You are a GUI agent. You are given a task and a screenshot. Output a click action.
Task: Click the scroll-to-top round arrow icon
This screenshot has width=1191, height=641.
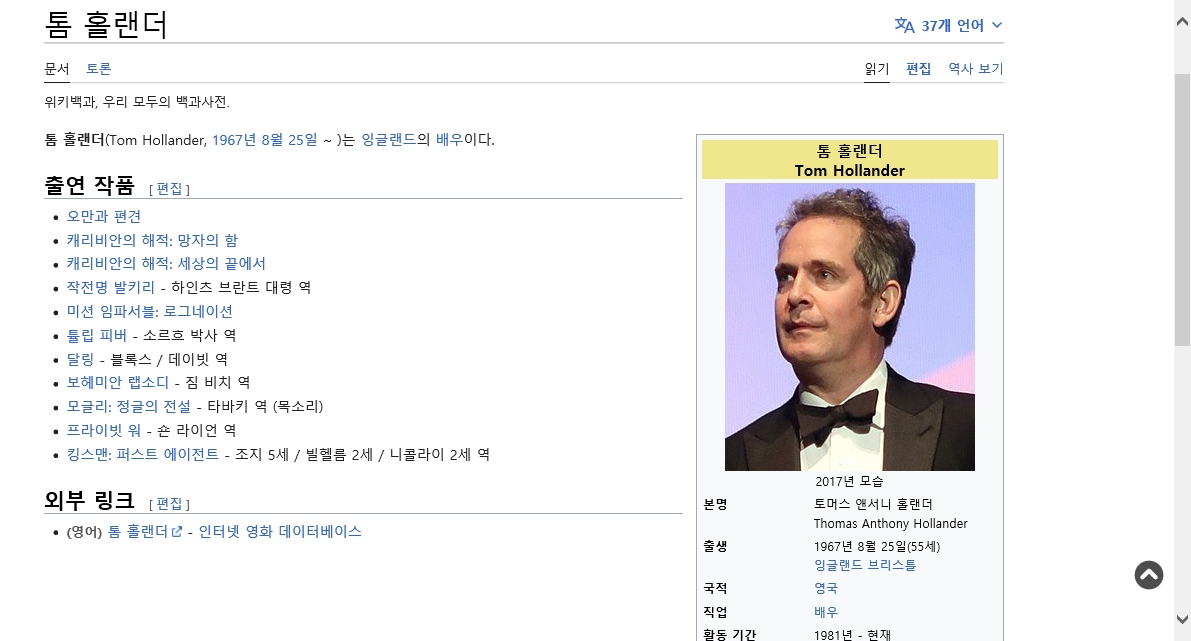pos(1148,575)
